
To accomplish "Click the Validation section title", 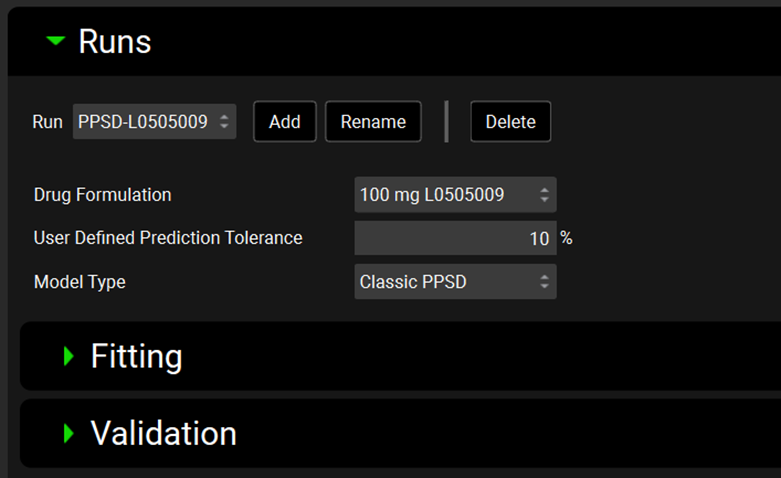I will tap(164, 433).
